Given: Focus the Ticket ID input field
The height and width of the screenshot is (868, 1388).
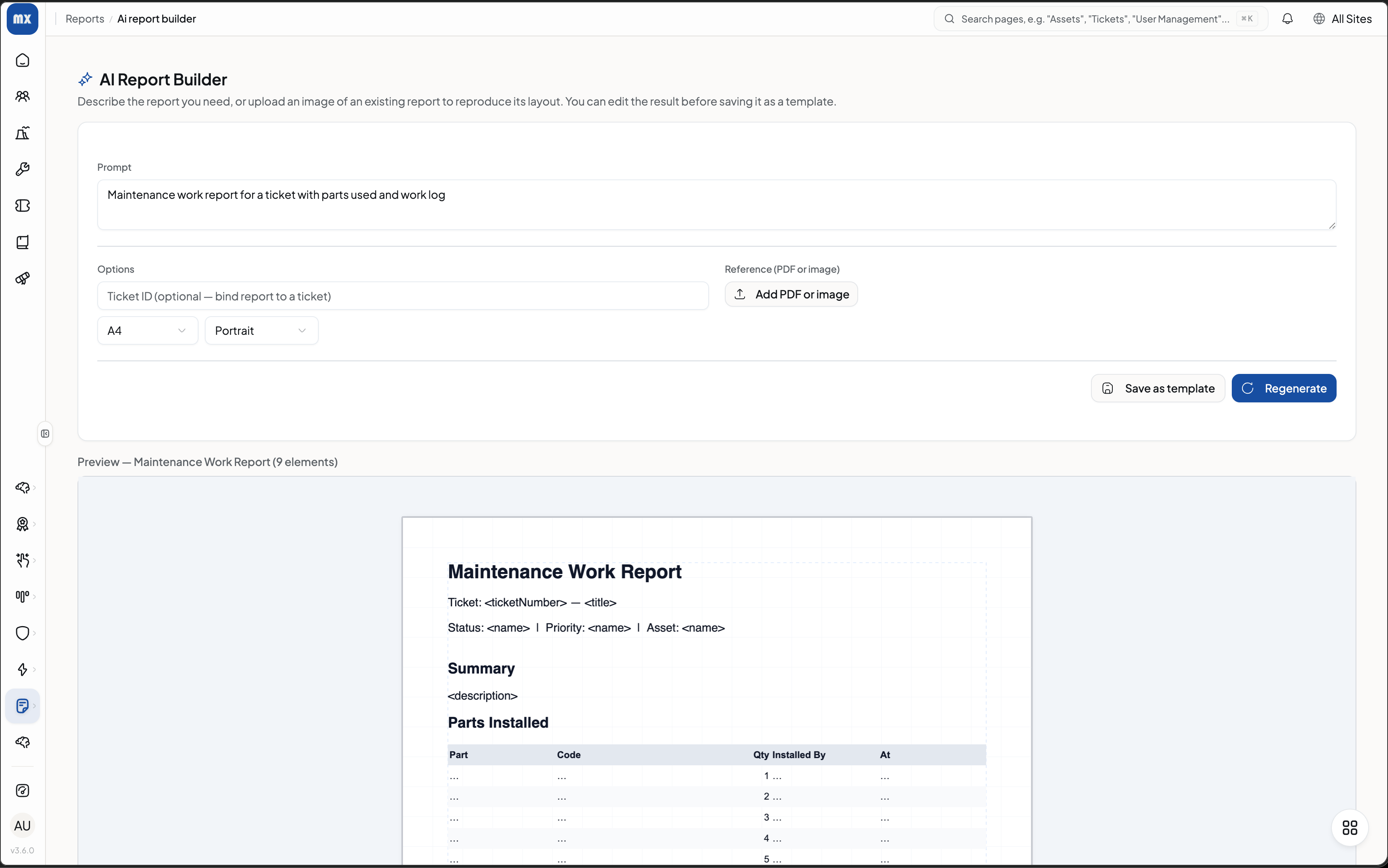Looking at the screenshot, I should [403, 296].
